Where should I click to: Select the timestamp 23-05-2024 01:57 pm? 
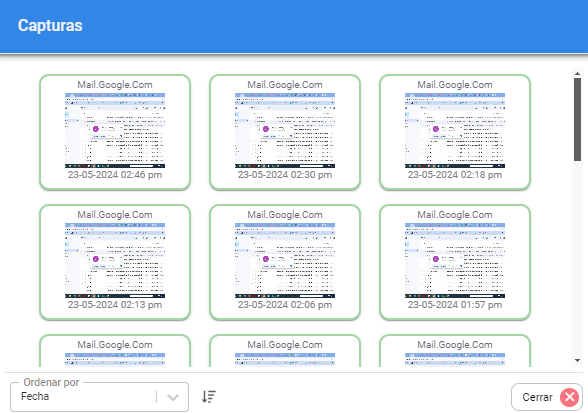click(x=455, y=305)
